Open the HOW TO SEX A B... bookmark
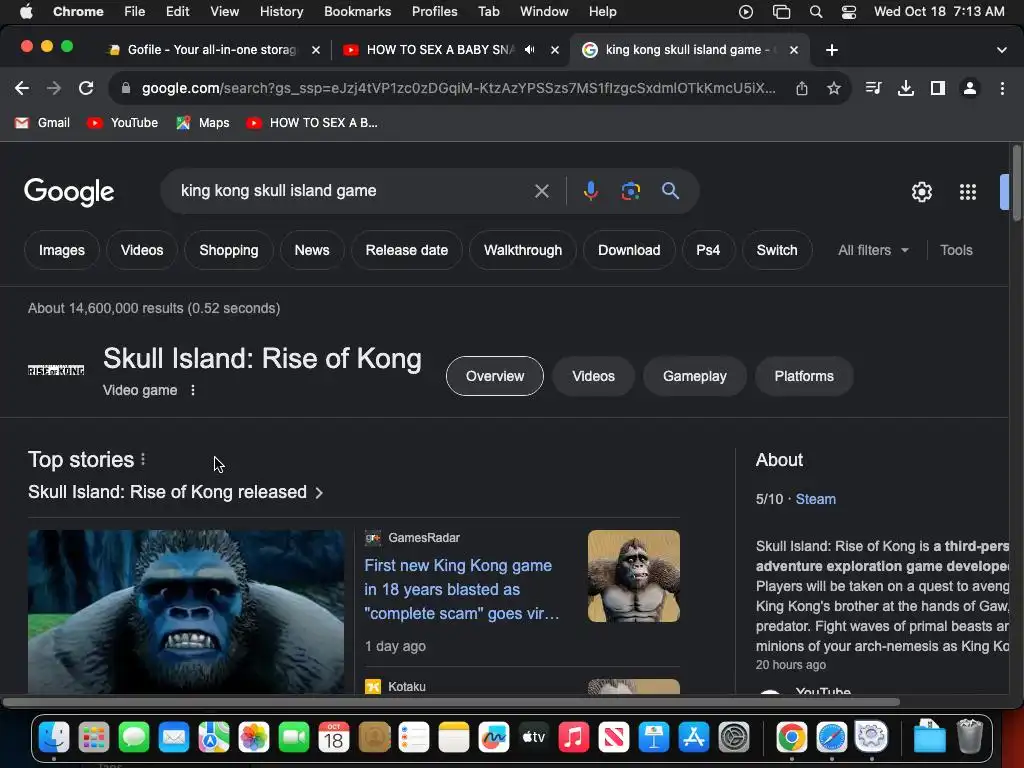This screenshot has height=768, width=1024. tap(312, 123)
